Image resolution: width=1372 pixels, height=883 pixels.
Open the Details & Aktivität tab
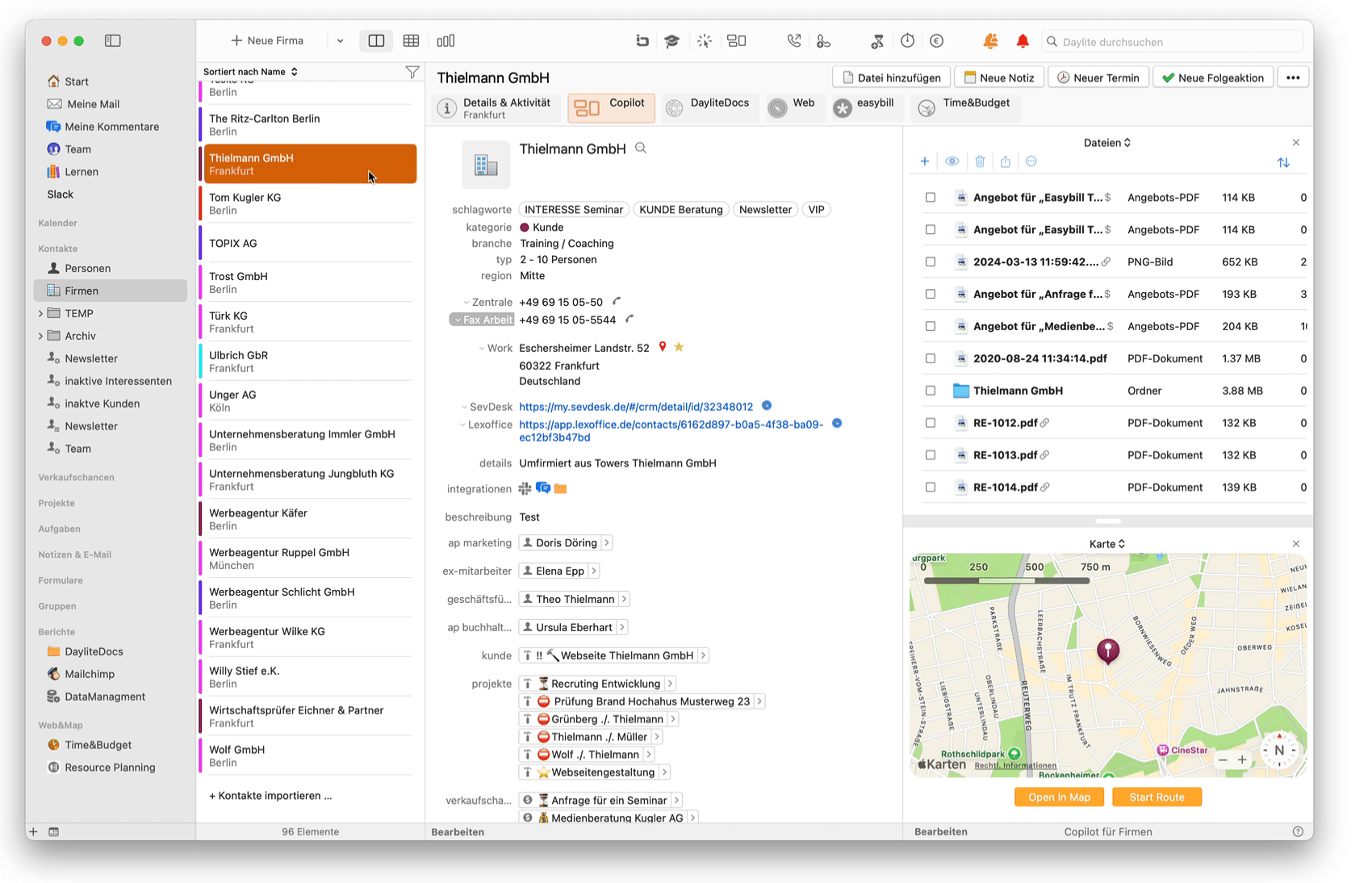497,108
